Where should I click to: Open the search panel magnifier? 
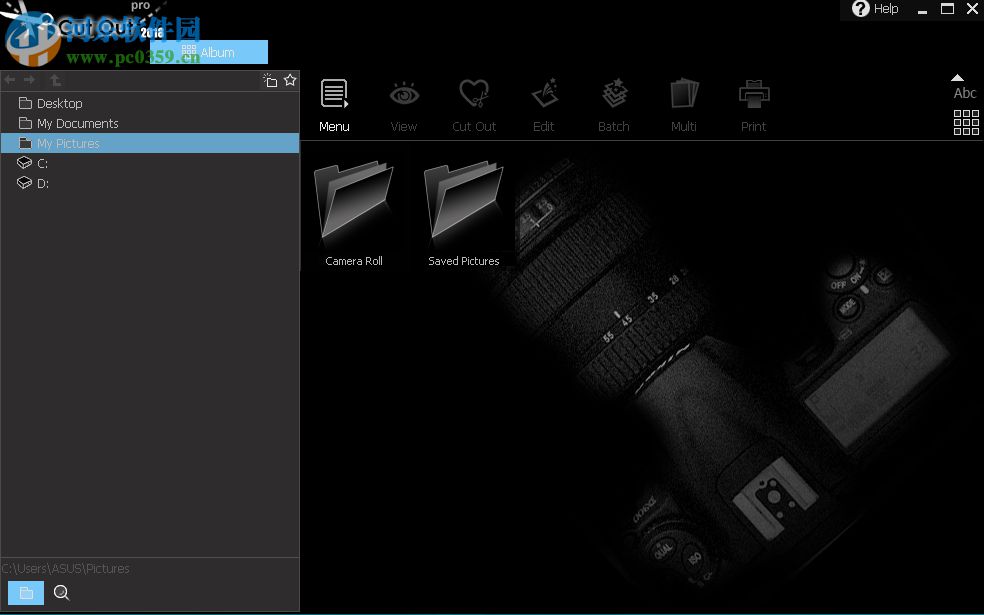point(62,592)
